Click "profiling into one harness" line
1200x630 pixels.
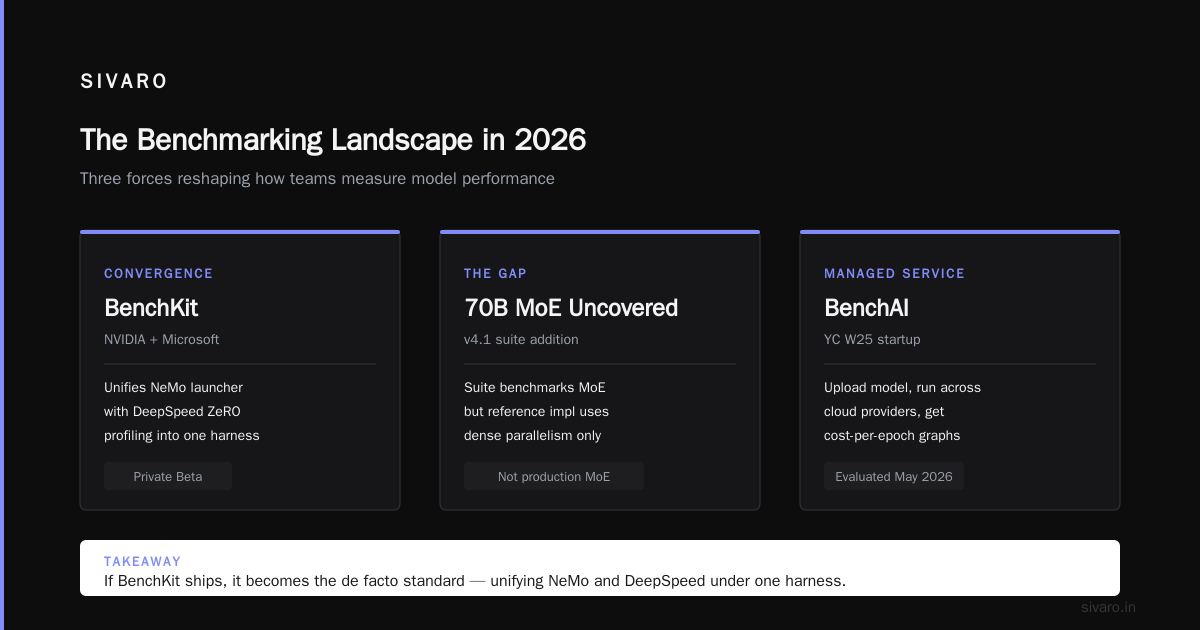pos(181,436)
